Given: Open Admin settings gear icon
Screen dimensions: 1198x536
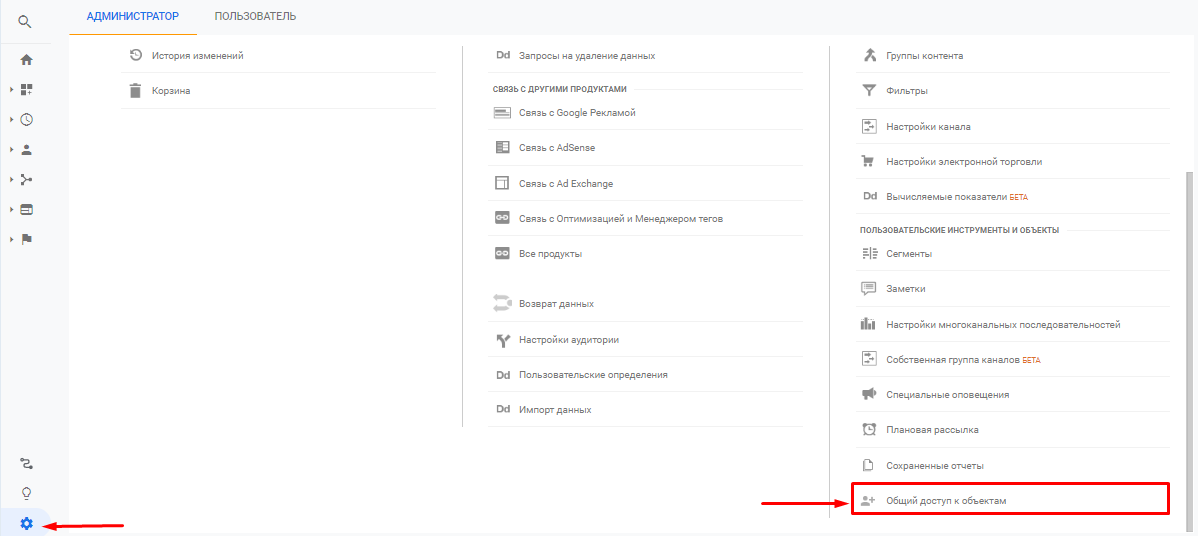Looking at the screenshot, I should click(x=27, y=524).
